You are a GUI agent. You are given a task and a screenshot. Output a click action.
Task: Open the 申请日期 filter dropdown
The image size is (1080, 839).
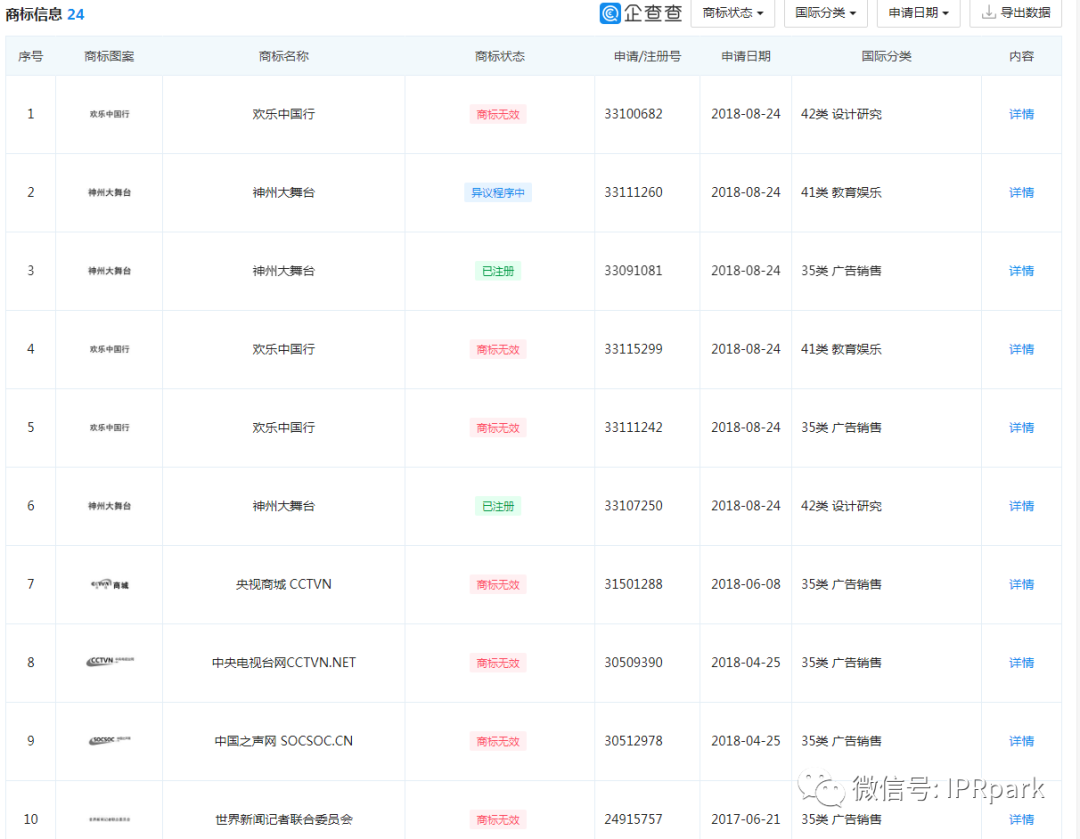[x=918, y=13]
